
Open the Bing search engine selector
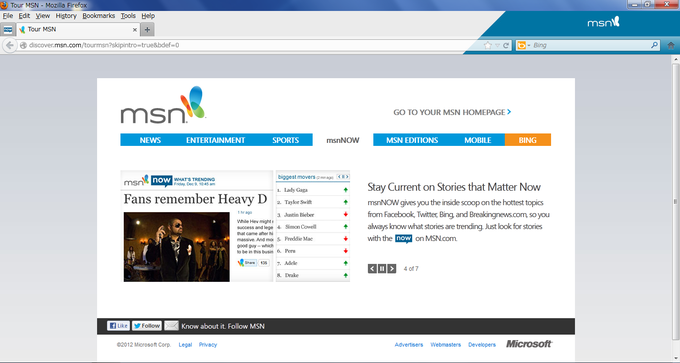point(523,45)
